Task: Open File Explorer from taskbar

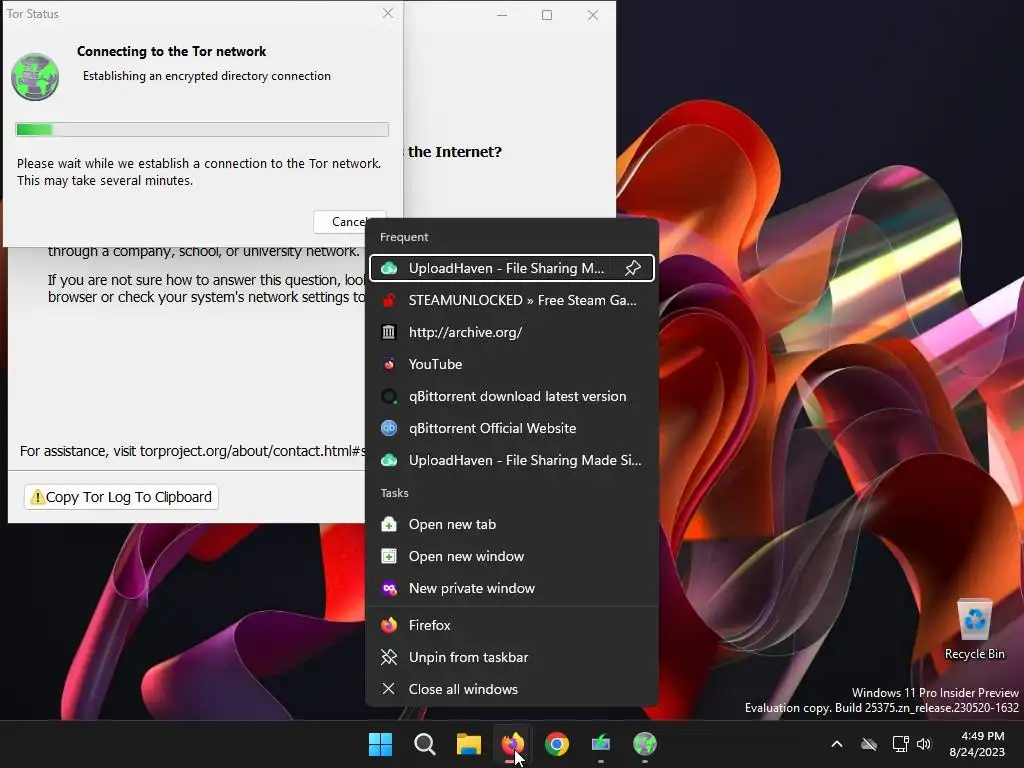Action: click(x=468, y=744)
